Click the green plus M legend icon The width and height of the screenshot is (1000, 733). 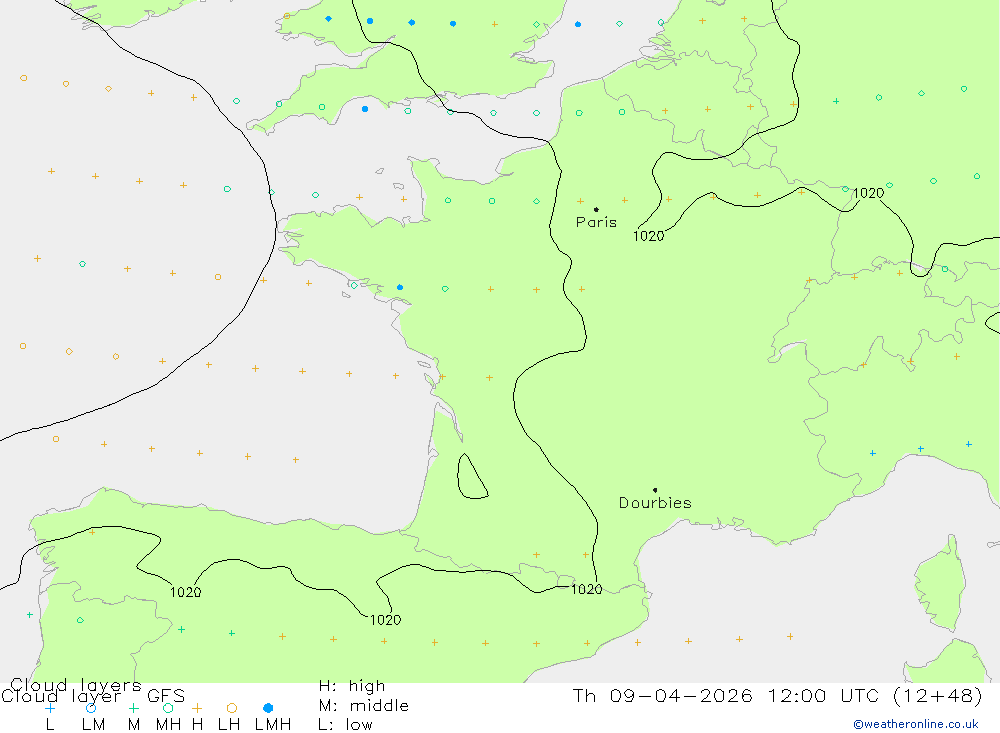(133, 708)
